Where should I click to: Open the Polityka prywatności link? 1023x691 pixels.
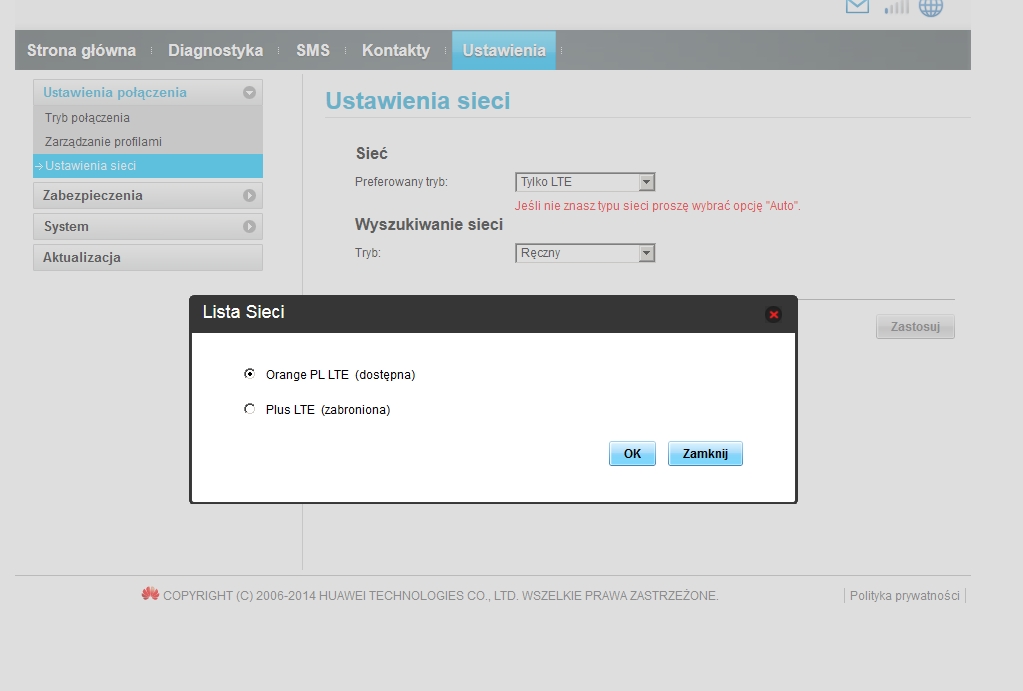pos(904,596)
